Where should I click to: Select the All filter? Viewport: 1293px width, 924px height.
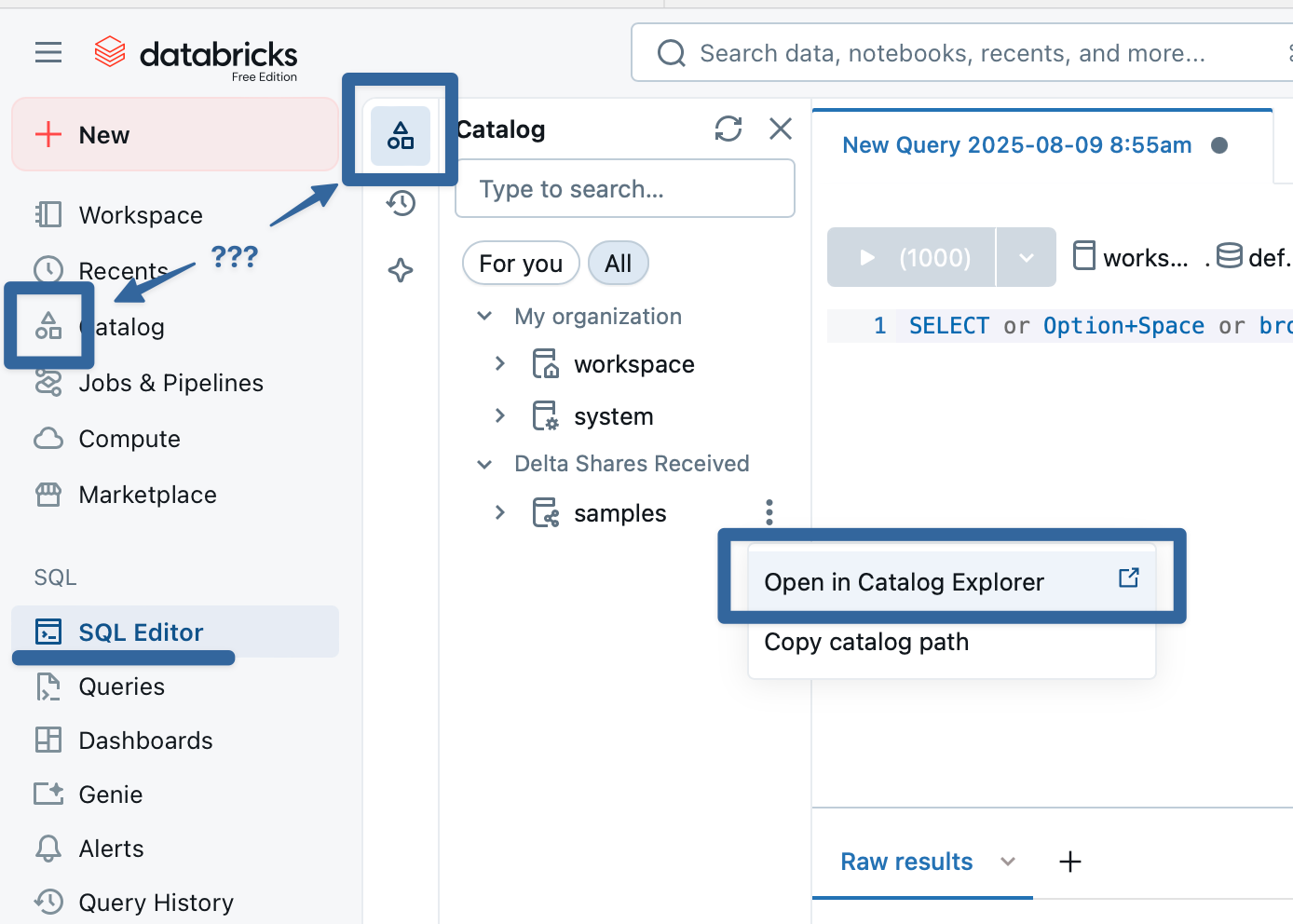(x=619, y=264)
